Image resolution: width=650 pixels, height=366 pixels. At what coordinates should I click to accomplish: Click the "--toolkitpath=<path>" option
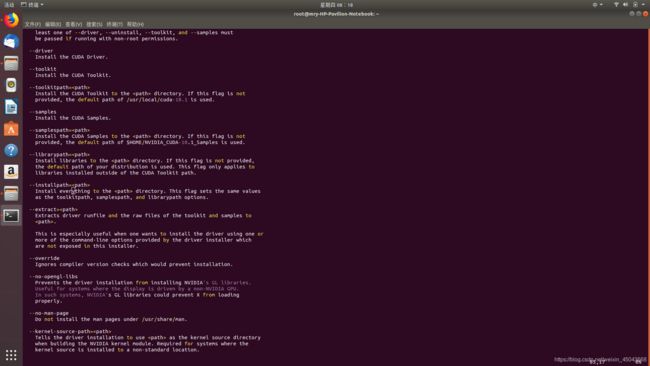coord(59,87)
